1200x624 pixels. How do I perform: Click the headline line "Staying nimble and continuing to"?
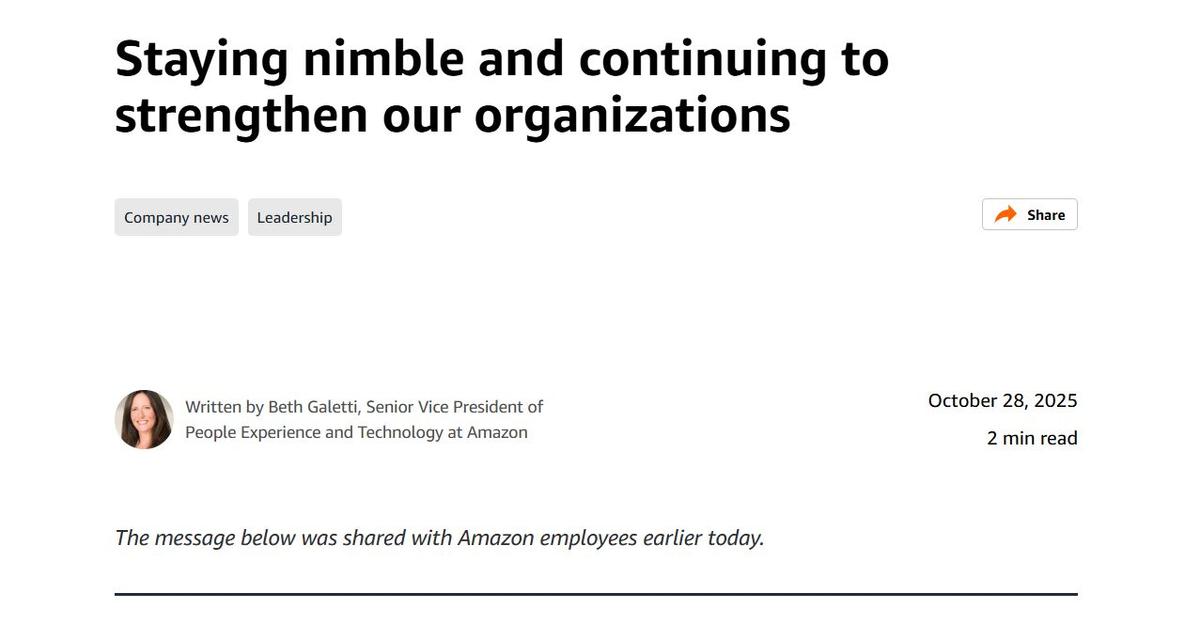coord(501,58)
